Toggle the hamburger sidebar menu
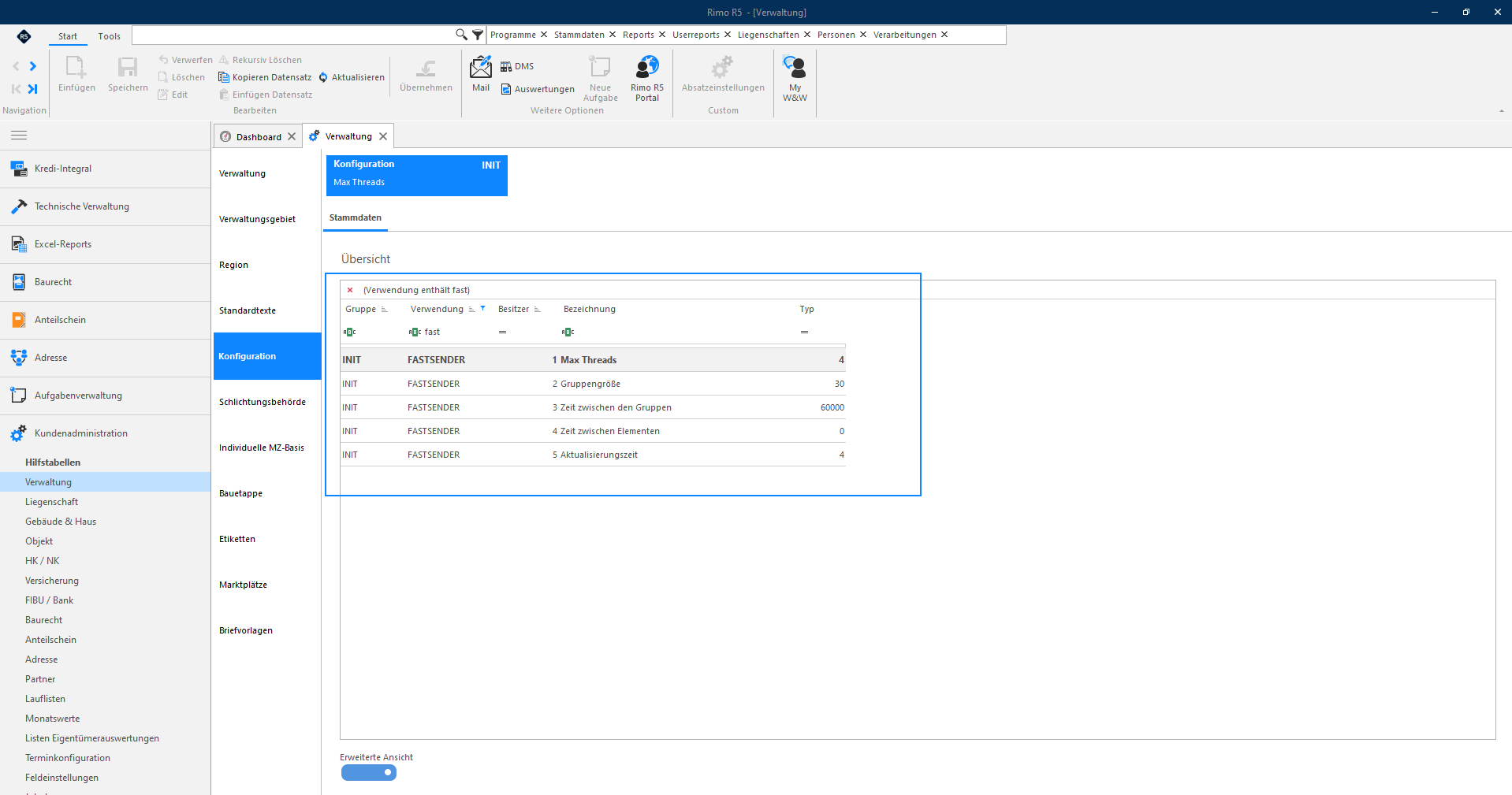The image size is (1512, 795). (19, 136)
